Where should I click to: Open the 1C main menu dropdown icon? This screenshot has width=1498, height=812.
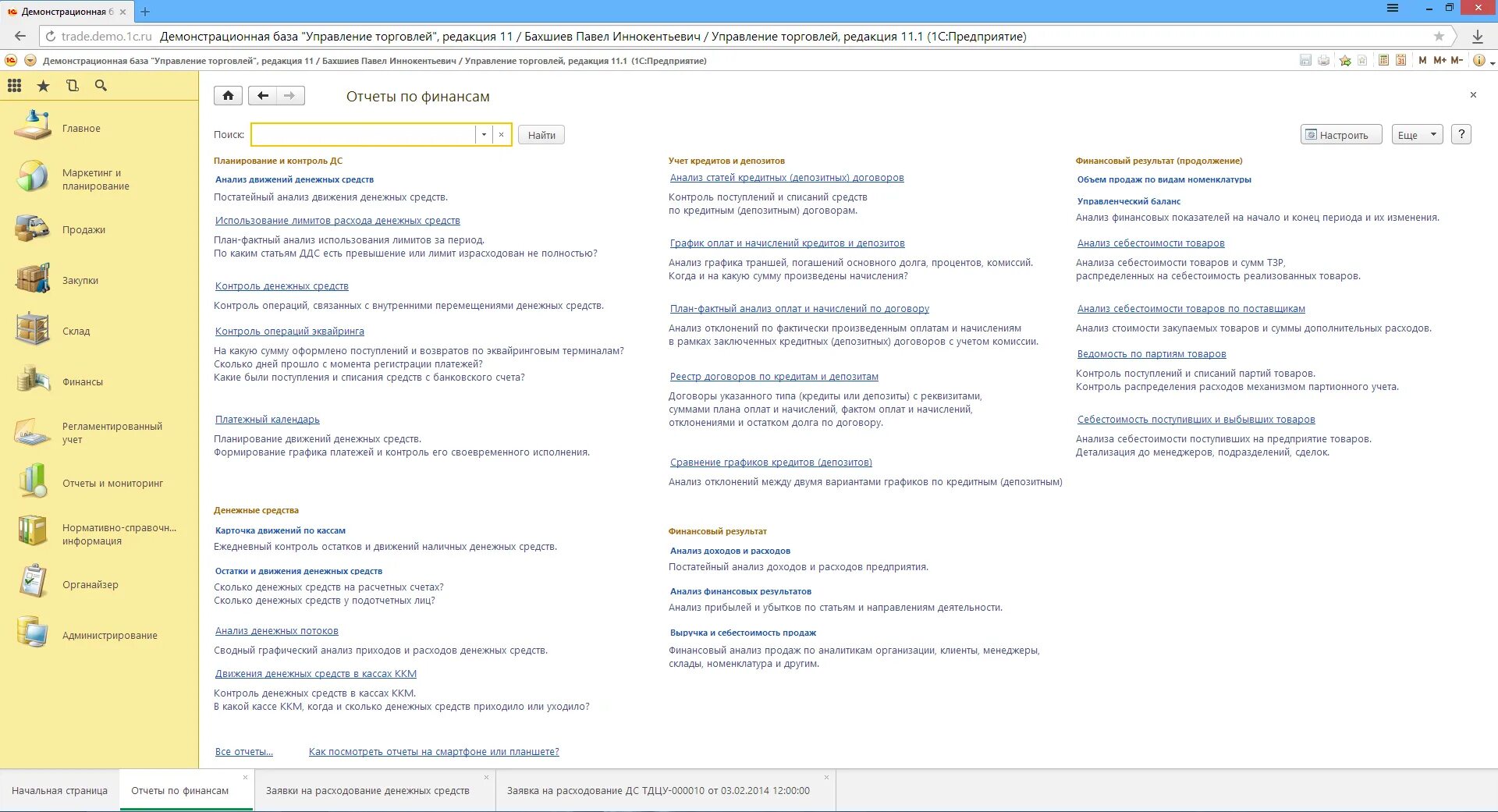30,60
